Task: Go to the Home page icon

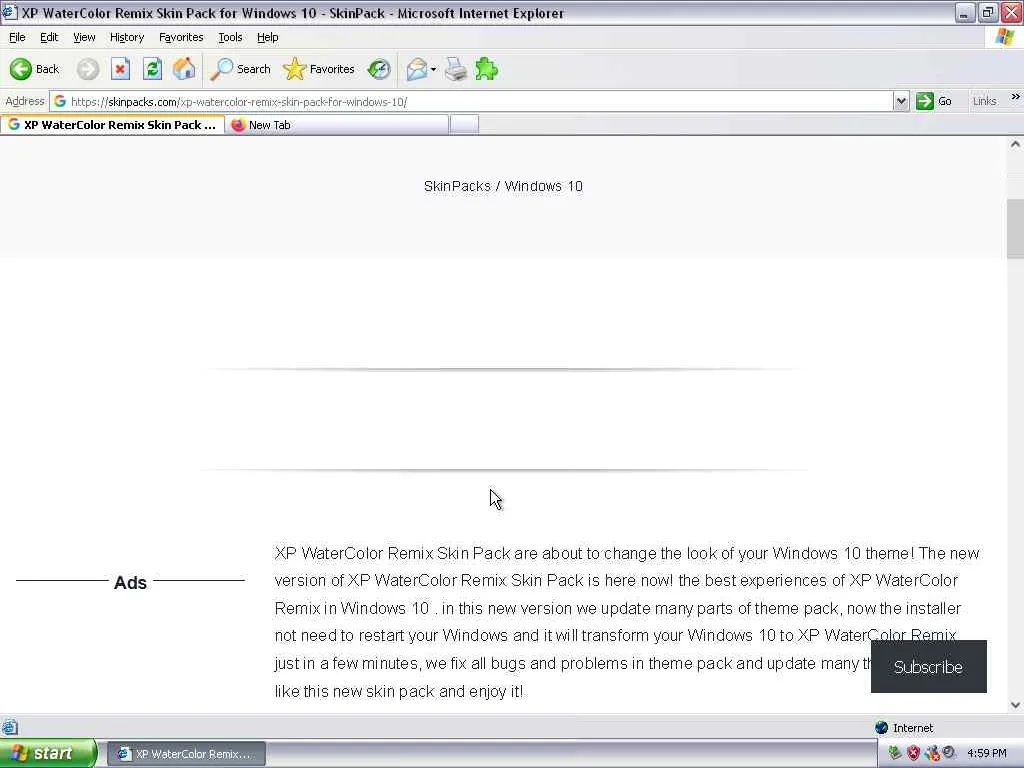Action: (184, 69)
